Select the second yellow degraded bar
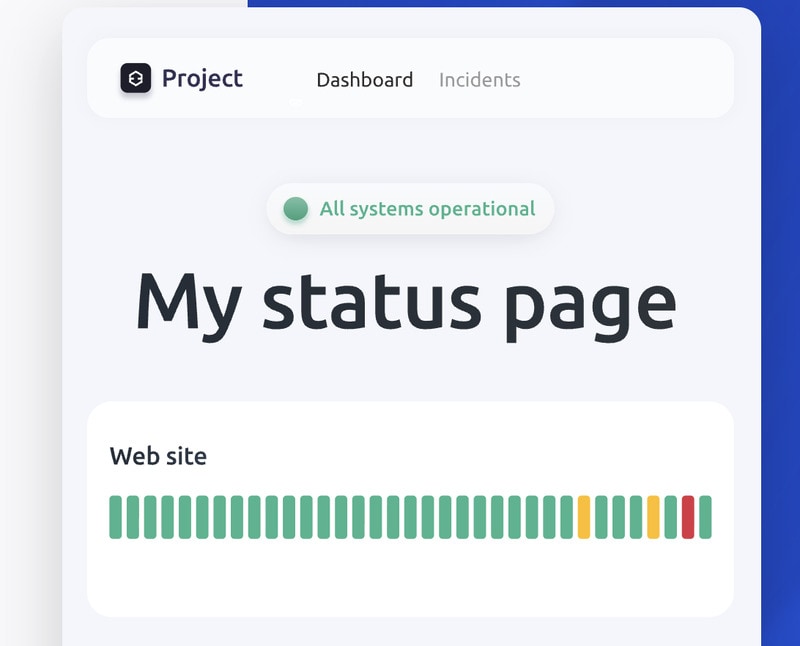800x646 pixels. 653,517
